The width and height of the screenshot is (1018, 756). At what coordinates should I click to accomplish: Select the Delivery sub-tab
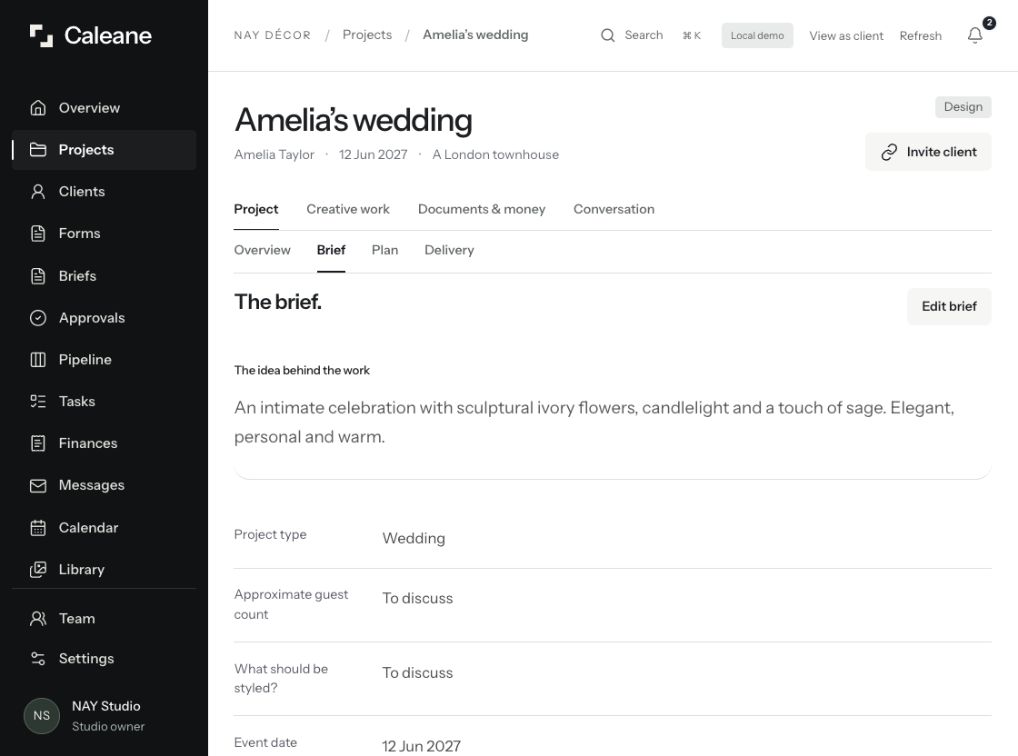click(449, 250)
